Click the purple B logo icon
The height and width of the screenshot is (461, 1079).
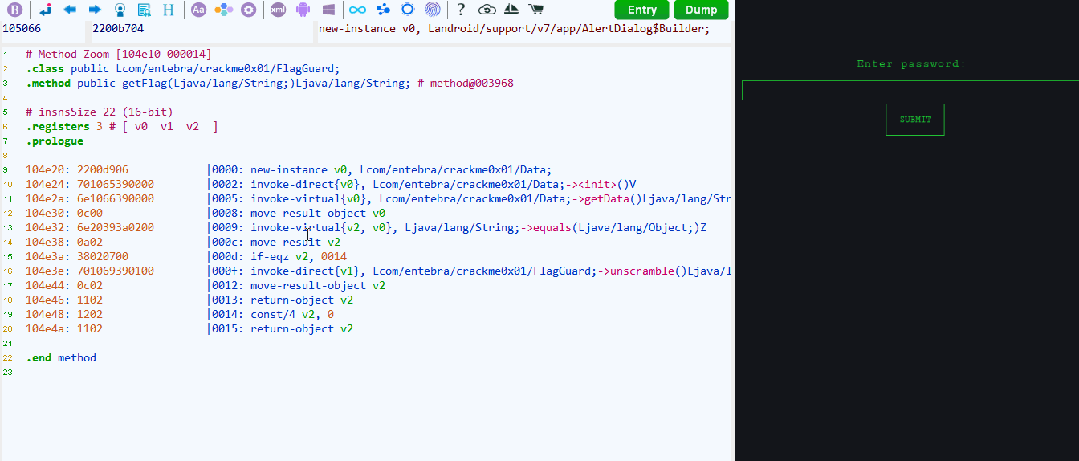[15, 10]
